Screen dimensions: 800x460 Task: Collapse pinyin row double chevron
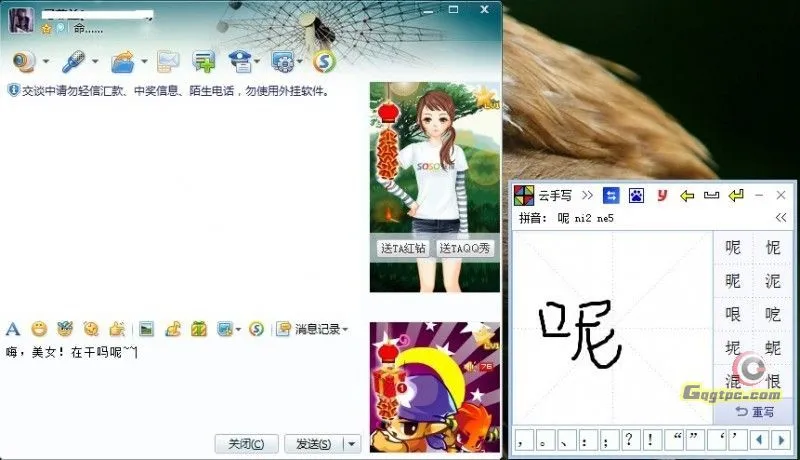click(x=781, y=218)
